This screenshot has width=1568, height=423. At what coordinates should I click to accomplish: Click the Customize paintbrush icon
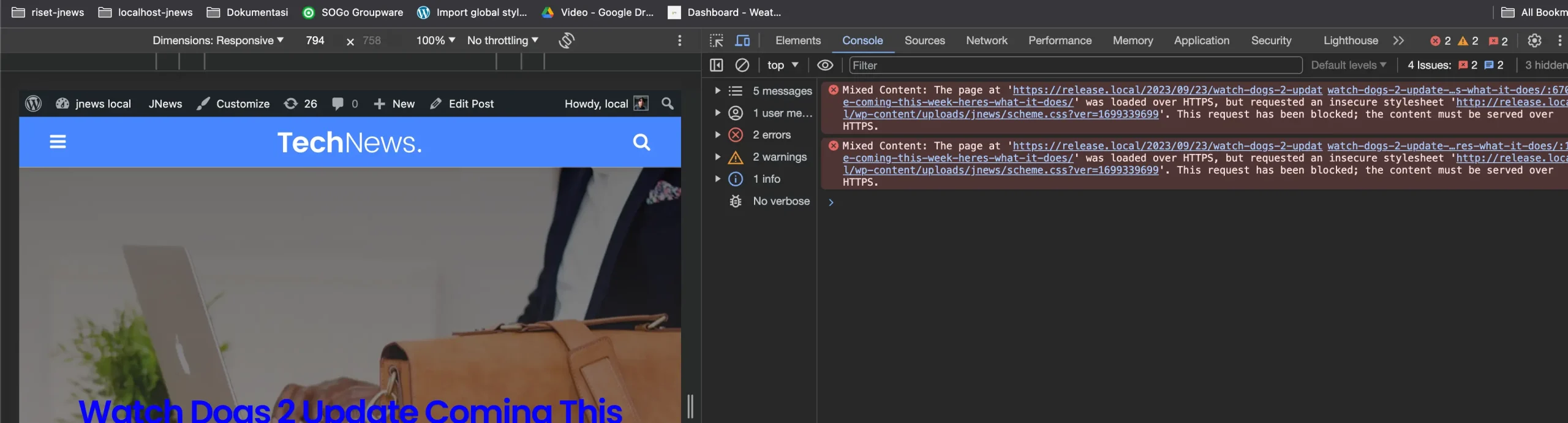203,104
